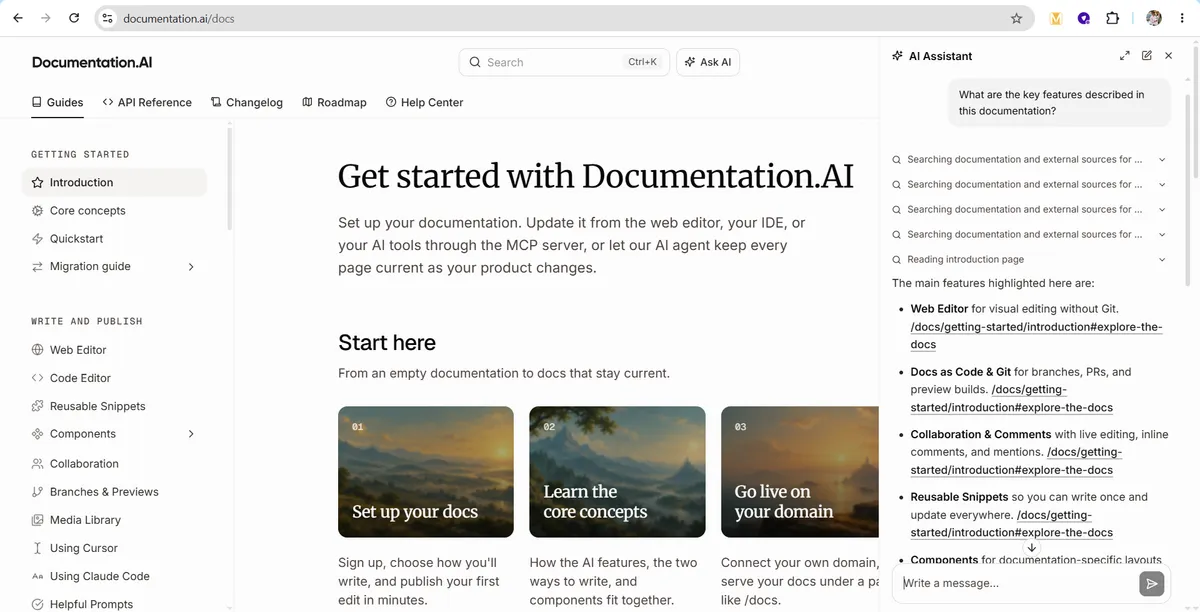This screenshot has height=612, width=1200.
Task: Click the left sidebar scrollbar
Action: (x=229, y=180)
